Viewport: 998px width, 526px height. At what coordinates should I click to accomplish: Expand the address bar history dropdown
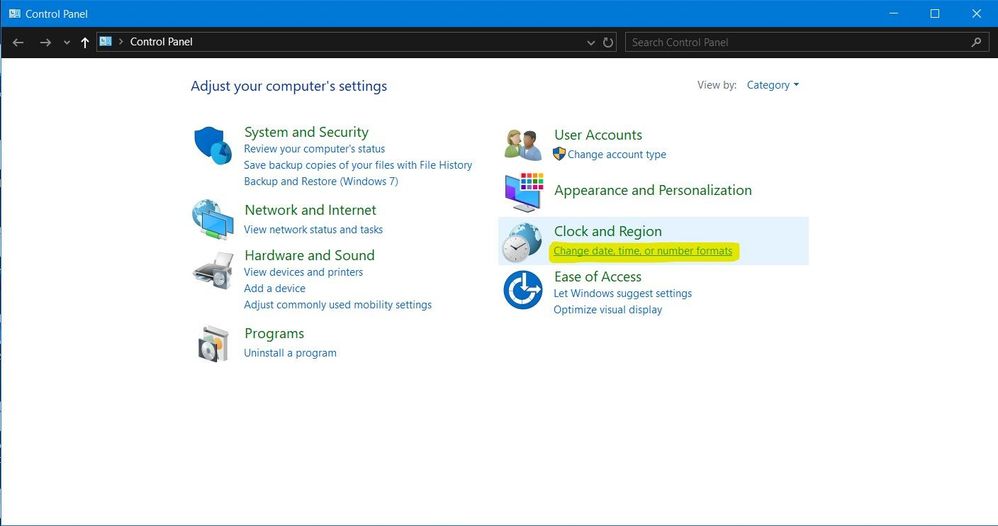pyautogui.click(x=591, y=43)
